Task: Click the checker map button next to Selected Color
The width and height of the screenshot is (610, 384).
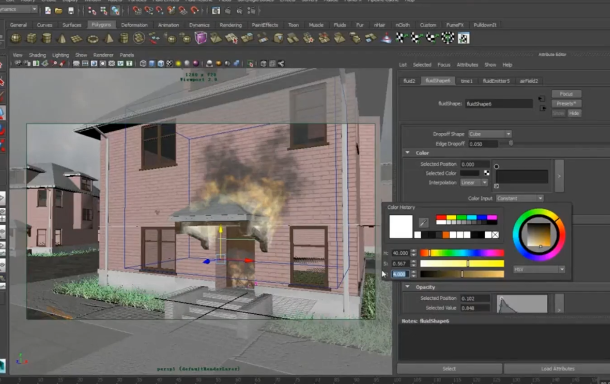Action: [x=487, y=173]
